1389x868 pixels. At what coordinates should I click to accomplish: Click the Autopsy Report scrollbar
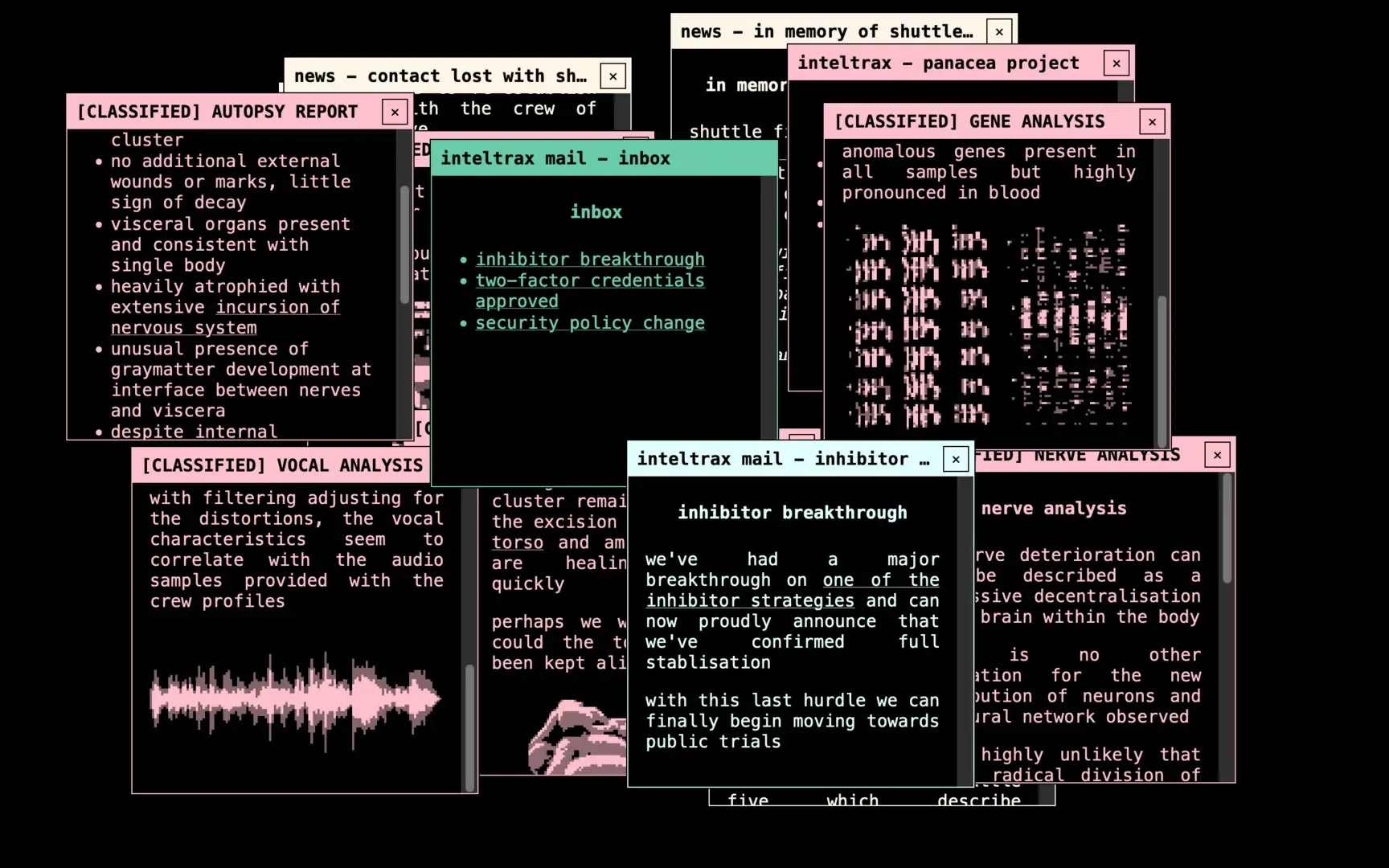pos(404,244)
